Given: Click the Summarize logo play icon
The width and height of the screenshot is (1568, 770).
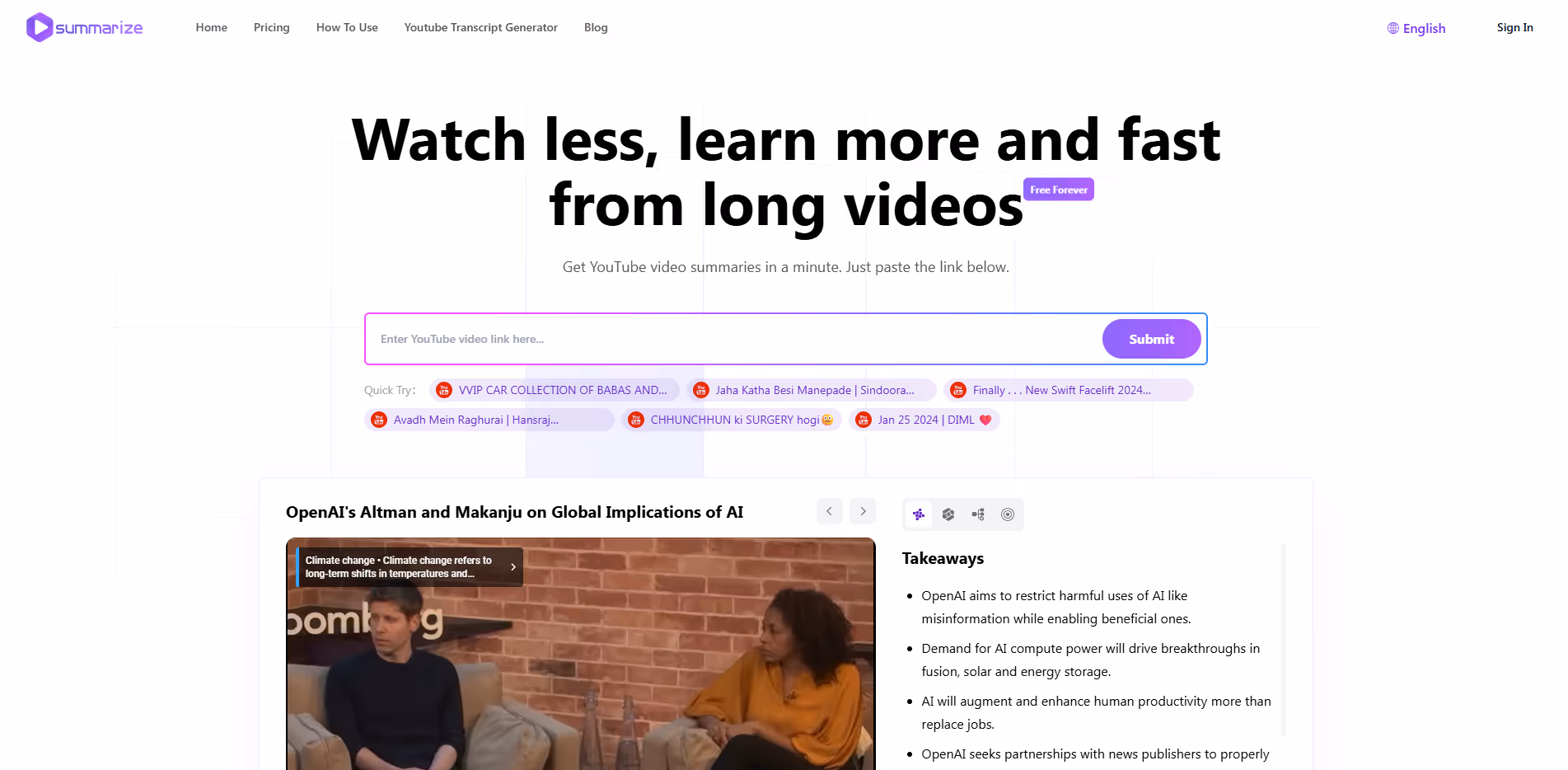Looking at the screenshot, I should pyautogui.click(x=38, y=27).
